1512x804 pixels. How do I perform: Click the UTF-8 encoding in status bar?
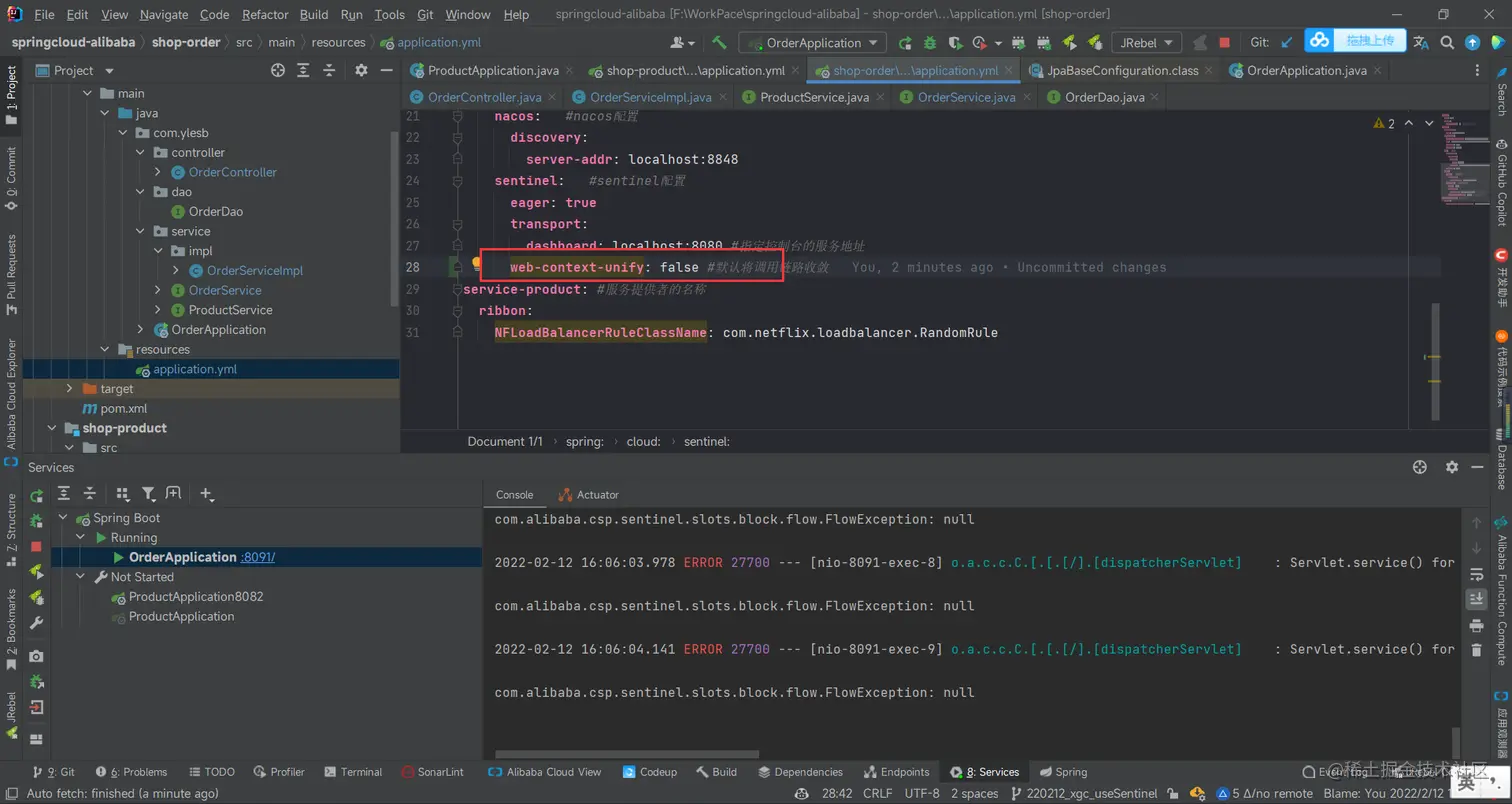point(922,794)
